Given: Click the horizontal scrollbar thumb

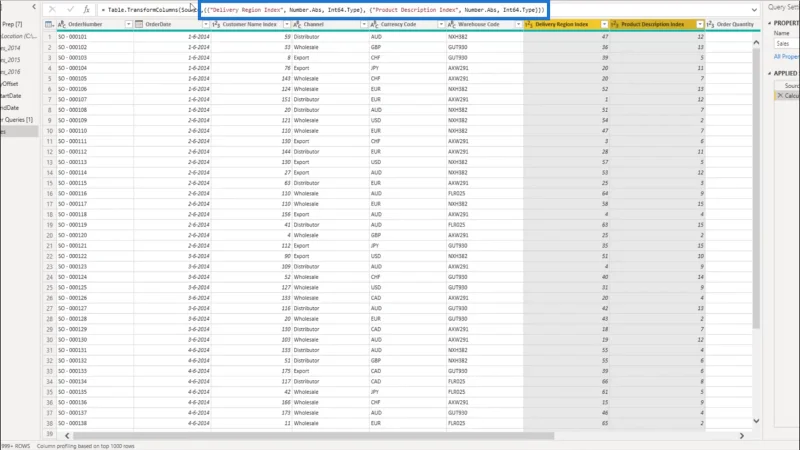Looking at the screenshot, I should pos(313,436).
